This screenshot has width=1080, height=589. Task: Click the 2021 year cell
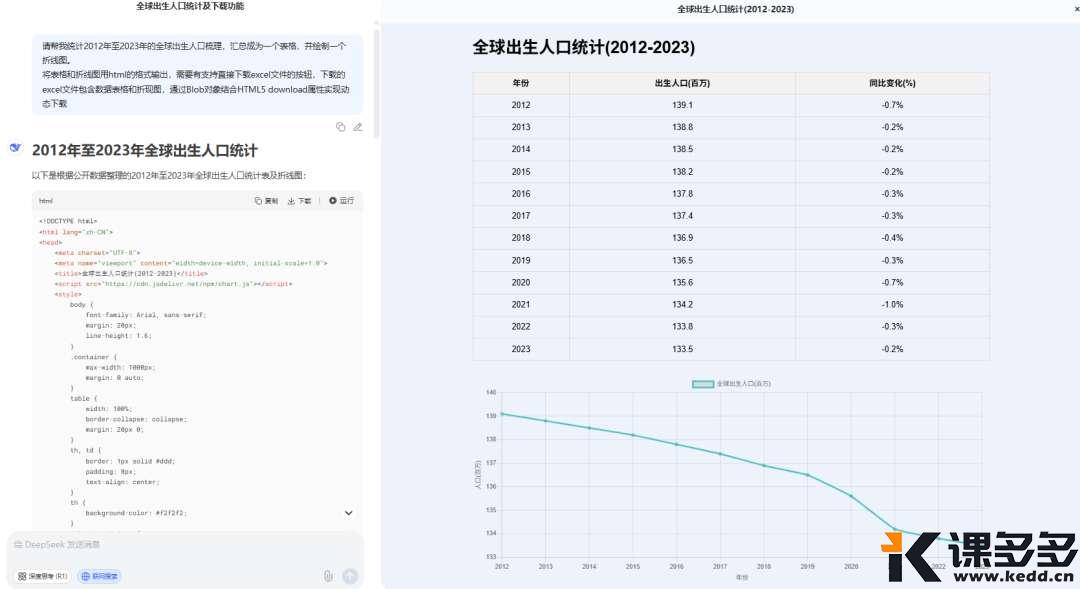pyautogui.click(x=521, y=304)
